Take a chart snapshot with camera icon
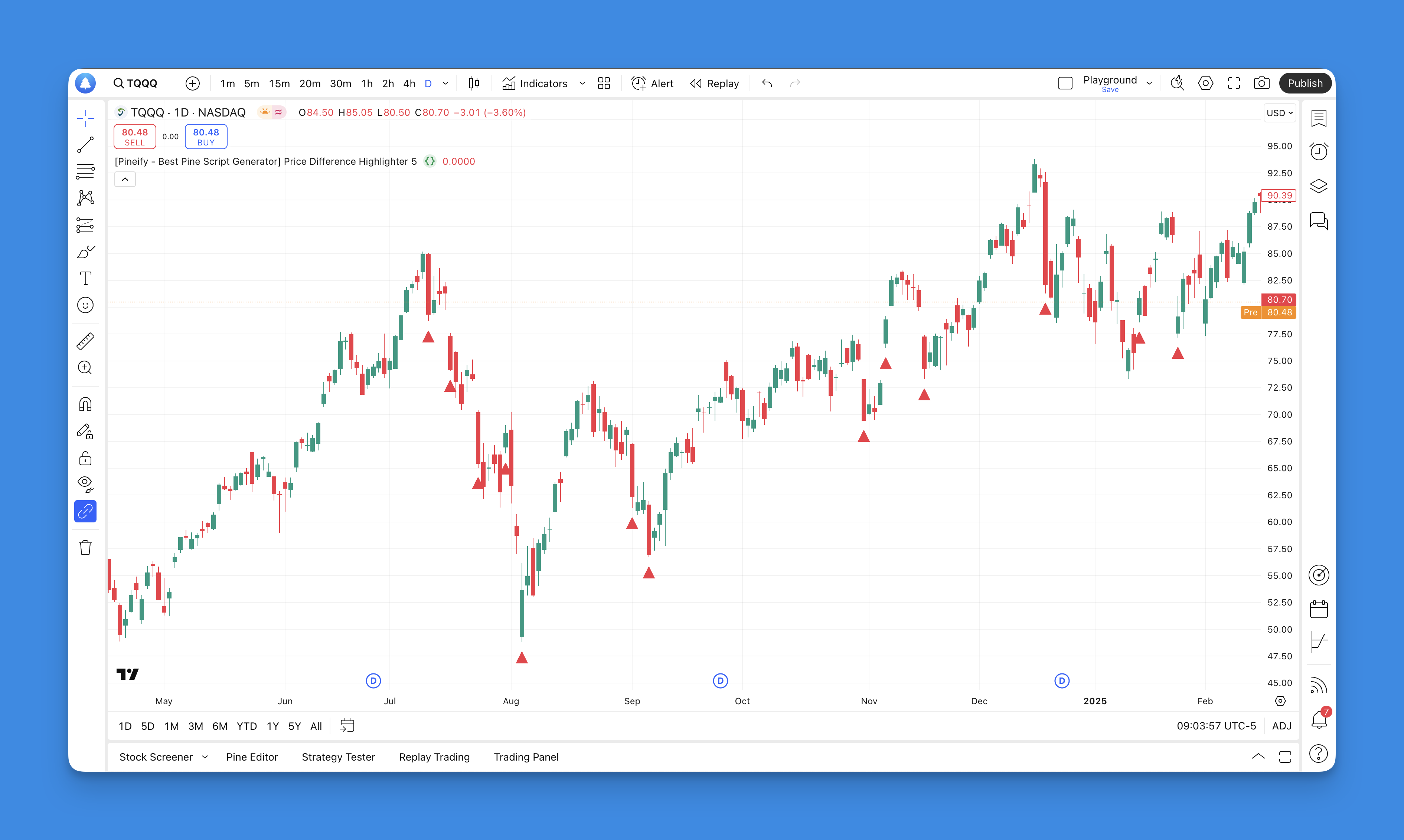 (1262, 83)
